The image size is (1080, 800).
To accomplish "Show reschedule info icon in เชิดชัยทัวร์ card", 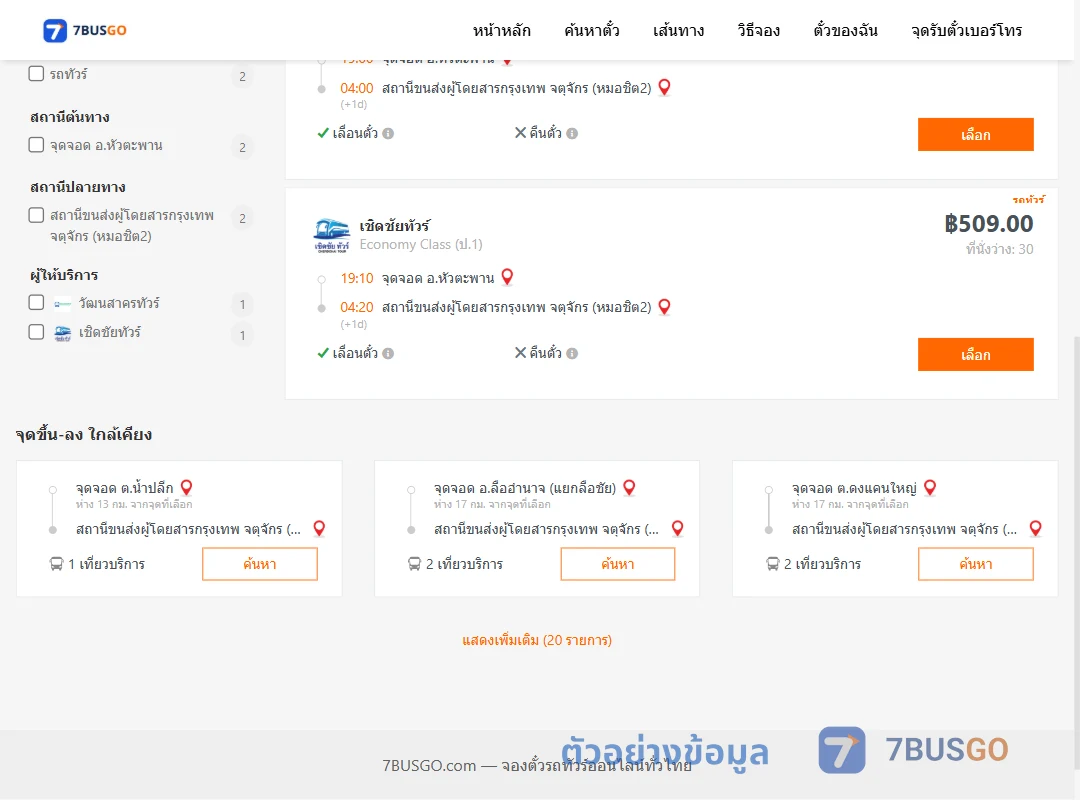I will [x=388, y=353].
